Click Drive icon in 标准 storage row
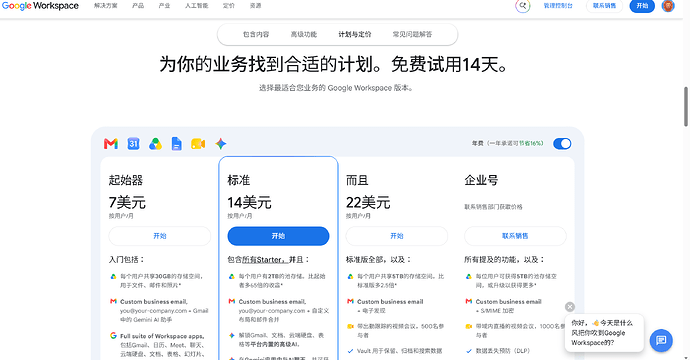Viewport: 690px width, 360px height. click(x=231, y=276)
